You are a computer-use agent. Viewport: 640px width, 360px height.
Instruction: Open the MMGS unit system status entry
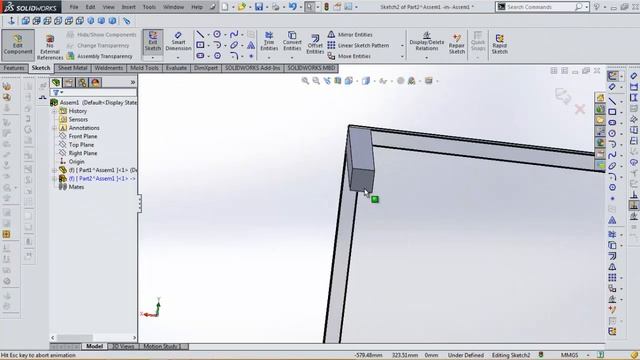point(569,355)
